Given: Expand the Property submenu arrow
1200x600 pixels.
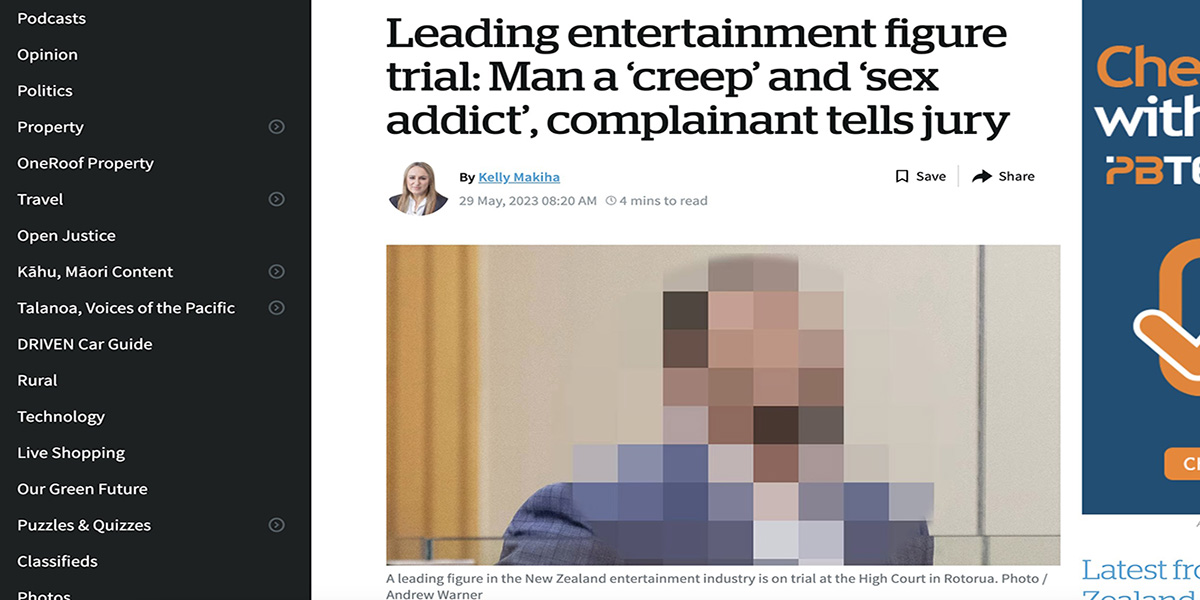Looking at the screenshot, I should [277, 127].
